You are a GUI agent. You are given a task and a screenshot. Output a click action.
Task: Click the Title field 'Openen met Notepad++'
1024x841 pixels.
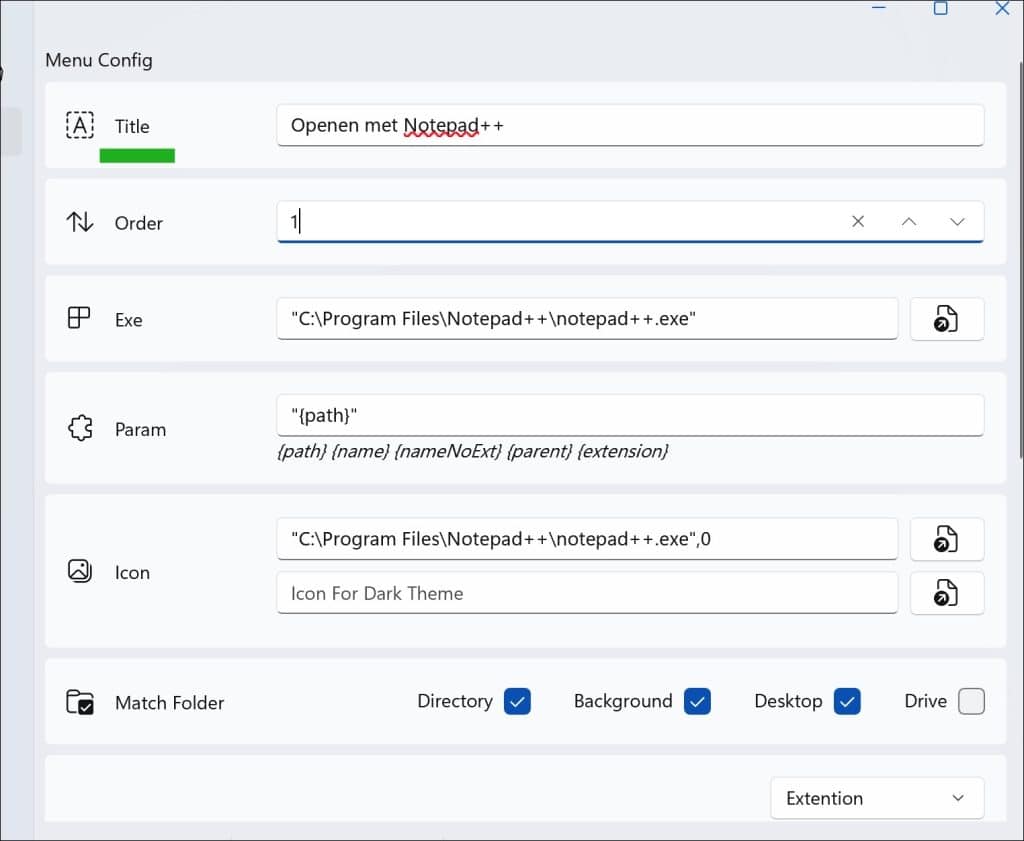(630, 126)
